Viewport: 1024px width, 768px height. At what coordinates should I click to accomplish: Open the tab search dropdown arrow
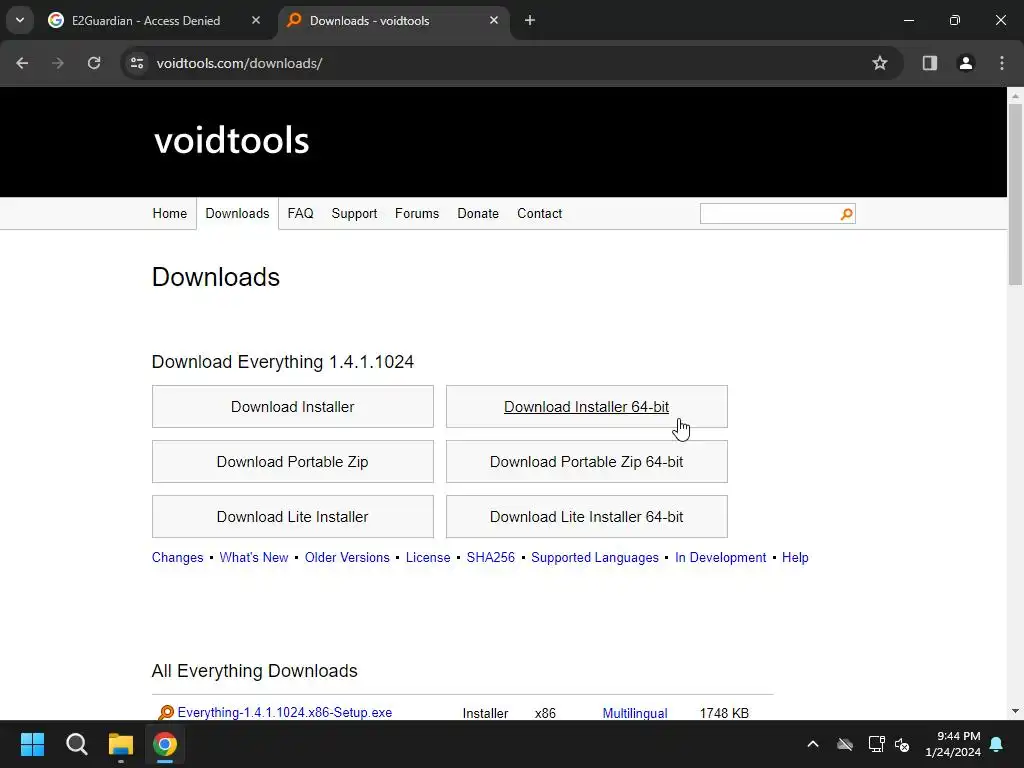coord(20,20)
